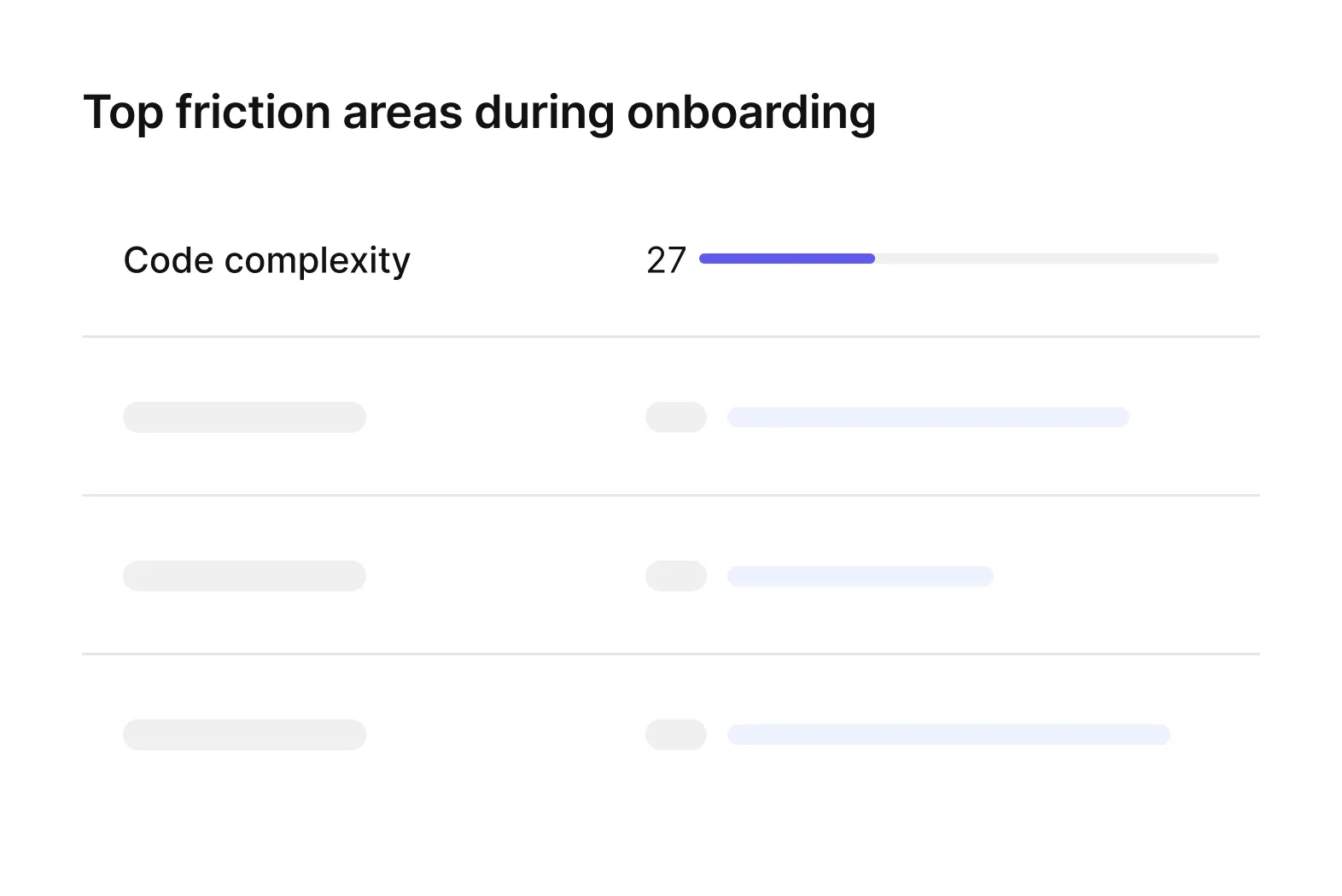Click the word "onboarding" in the heading
This screenshot has height=896, width=1342.
(x=751, y=113)
